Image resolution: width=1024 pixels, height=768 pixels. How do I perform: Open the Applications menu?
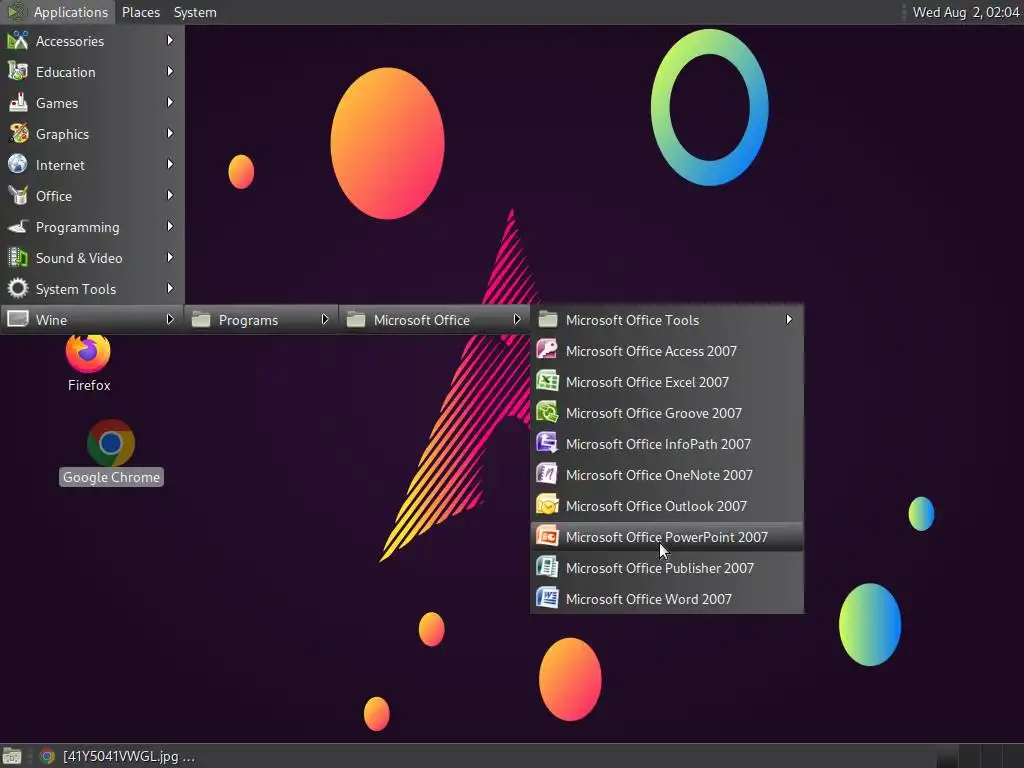coord(57,12)
